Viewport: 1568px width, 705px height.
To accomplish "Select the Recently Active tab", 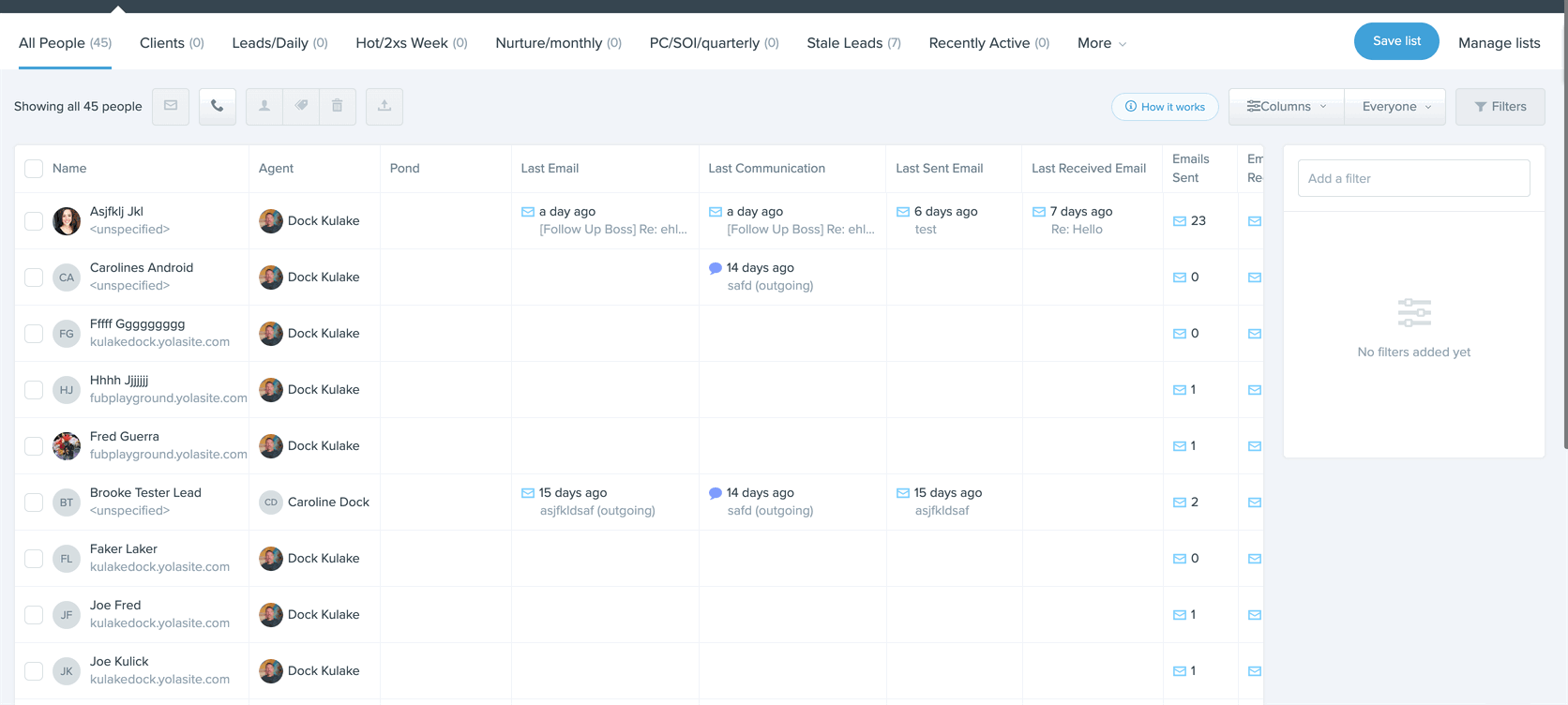I will (x=989, y=43).
